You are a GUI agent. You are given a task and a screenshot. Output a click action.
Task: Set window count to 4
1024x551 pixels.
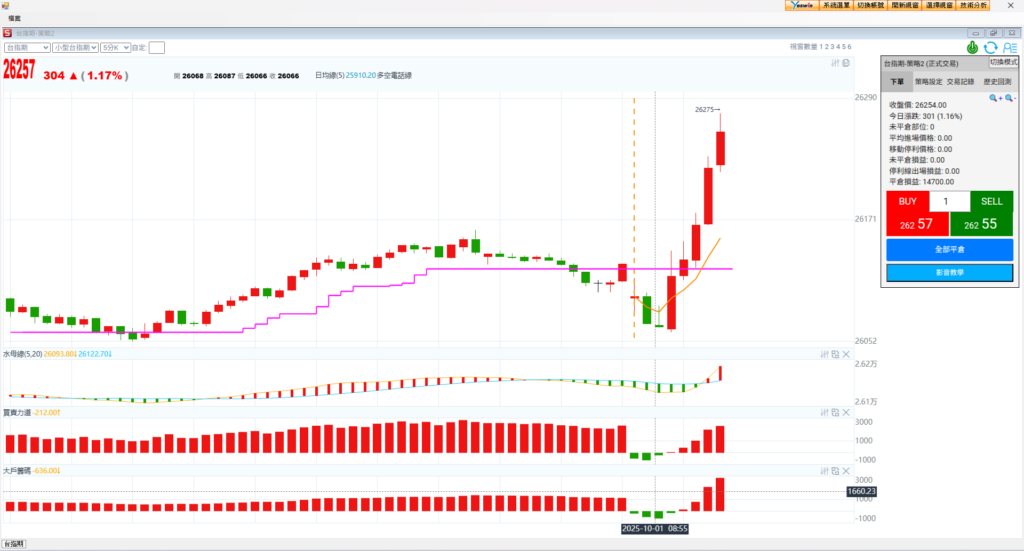point(837,47)
